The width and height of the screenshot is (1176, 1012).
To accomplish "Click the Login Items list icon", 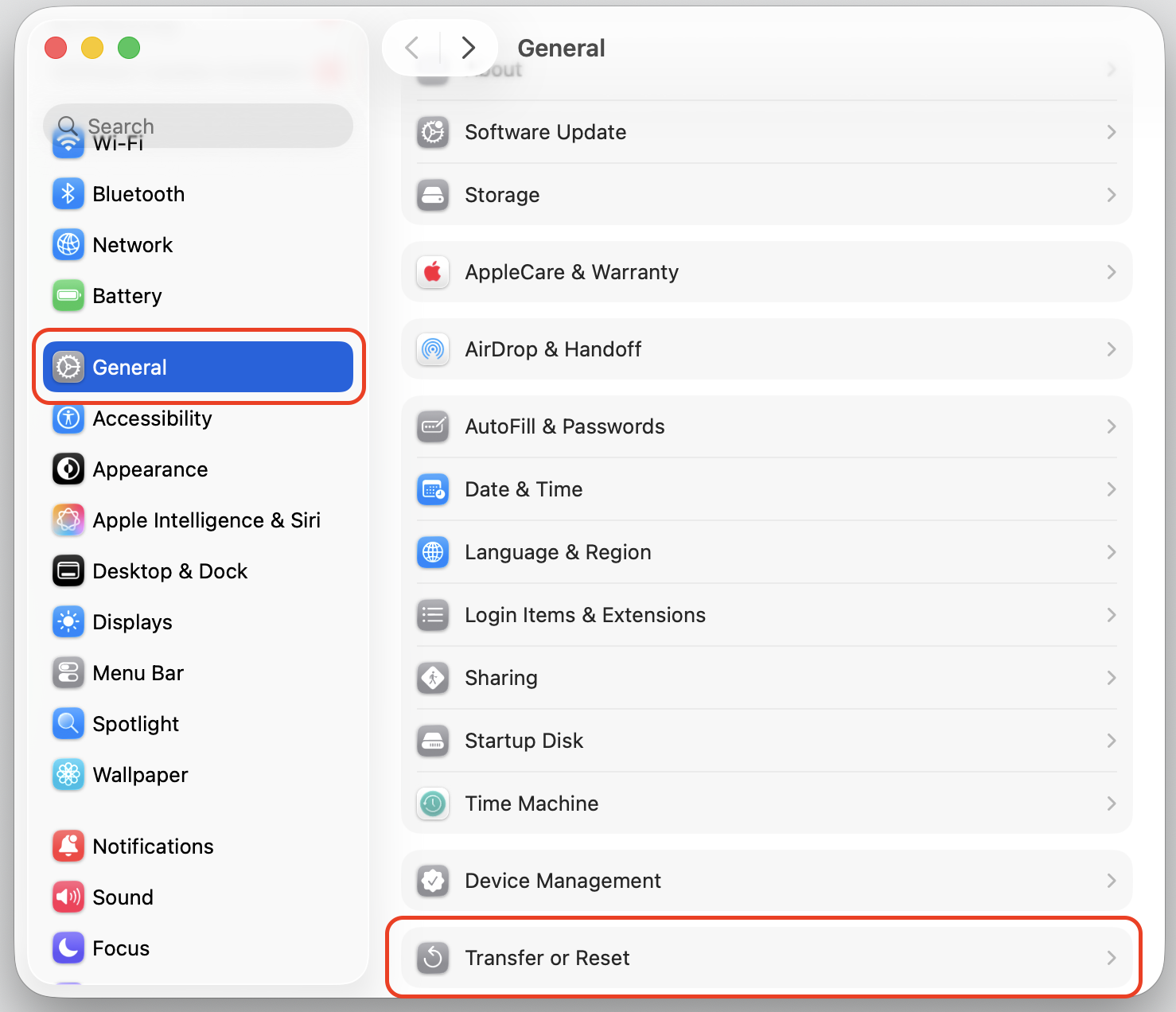I will tap(433, 615).
